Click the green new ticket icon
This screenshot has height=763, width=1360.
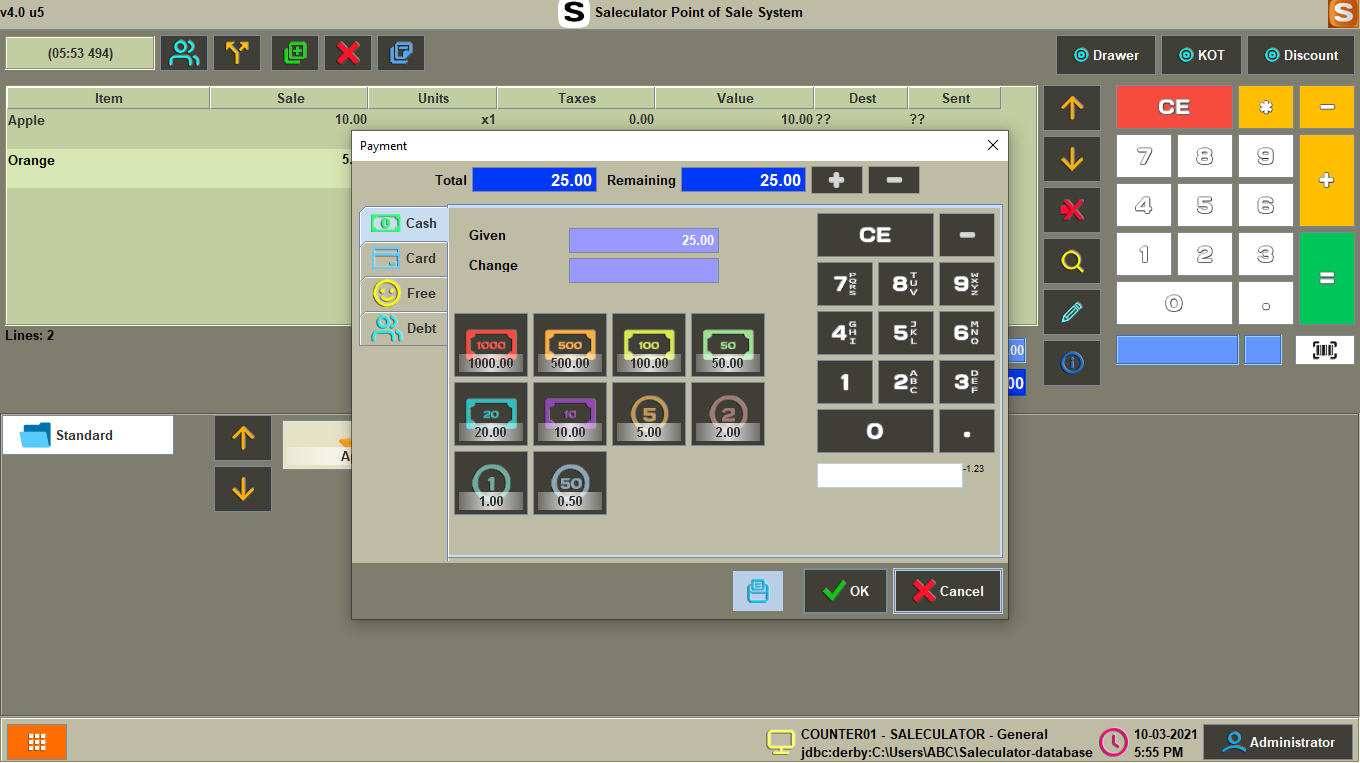(x=295, y=53)
